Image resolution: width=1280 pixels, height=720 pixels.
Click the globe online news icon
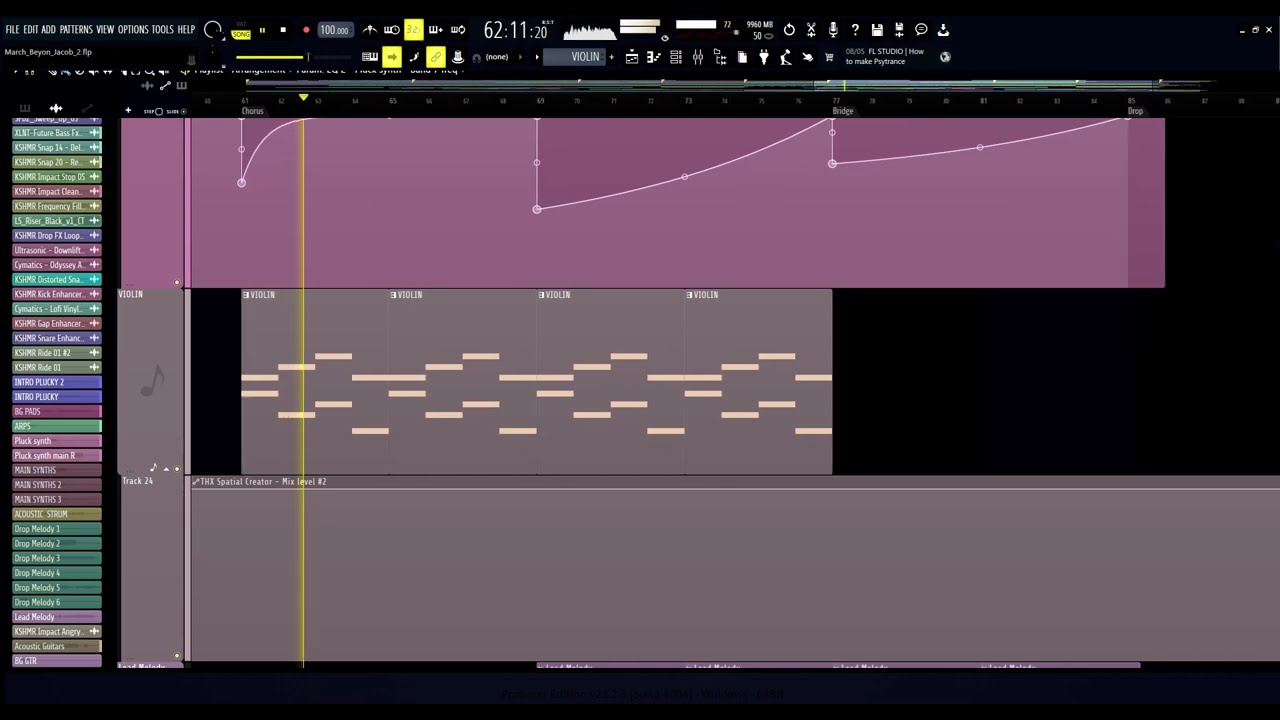[x=945, y=57]
